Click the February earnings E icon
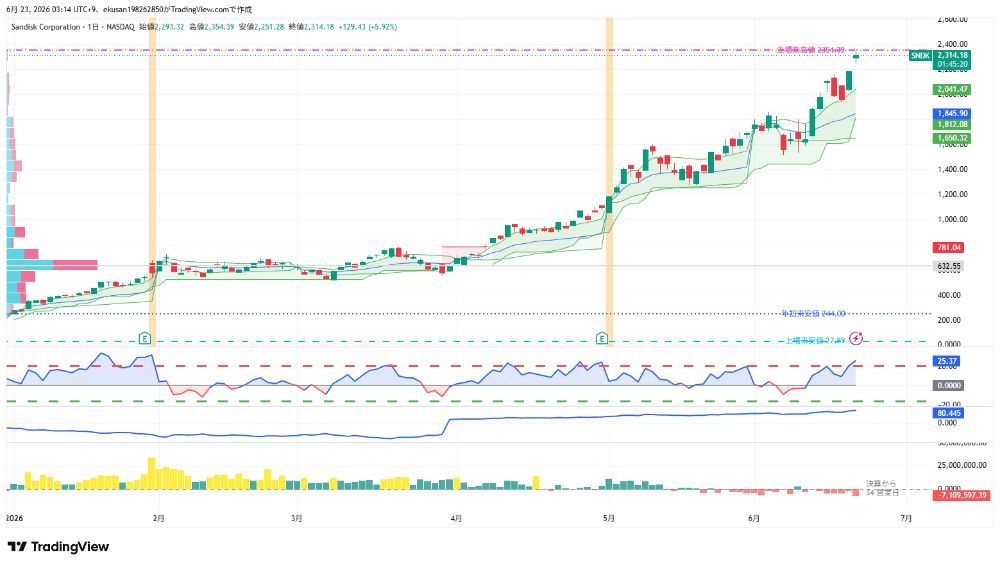 pyautogui.click(x=145, y=338)
